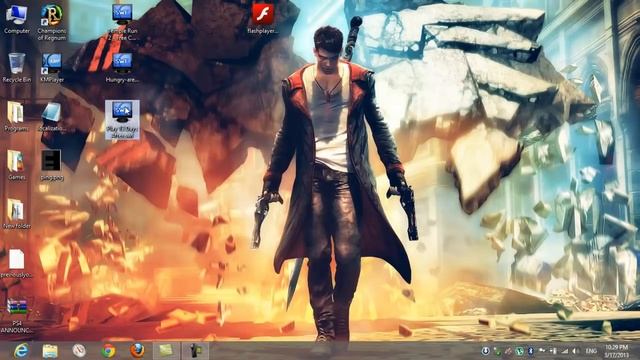The width and height of the screenshot is (640, 360).
Task: Launch Firefox from taskbar
Action: pyautogui.click(x=137, y=351)
